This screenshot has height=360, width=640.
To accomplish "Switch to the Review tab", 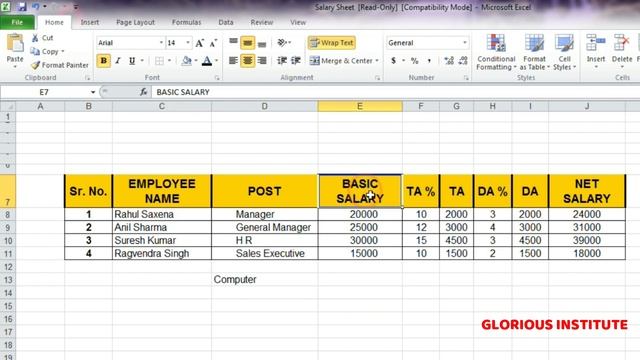I will pos(262,22).
